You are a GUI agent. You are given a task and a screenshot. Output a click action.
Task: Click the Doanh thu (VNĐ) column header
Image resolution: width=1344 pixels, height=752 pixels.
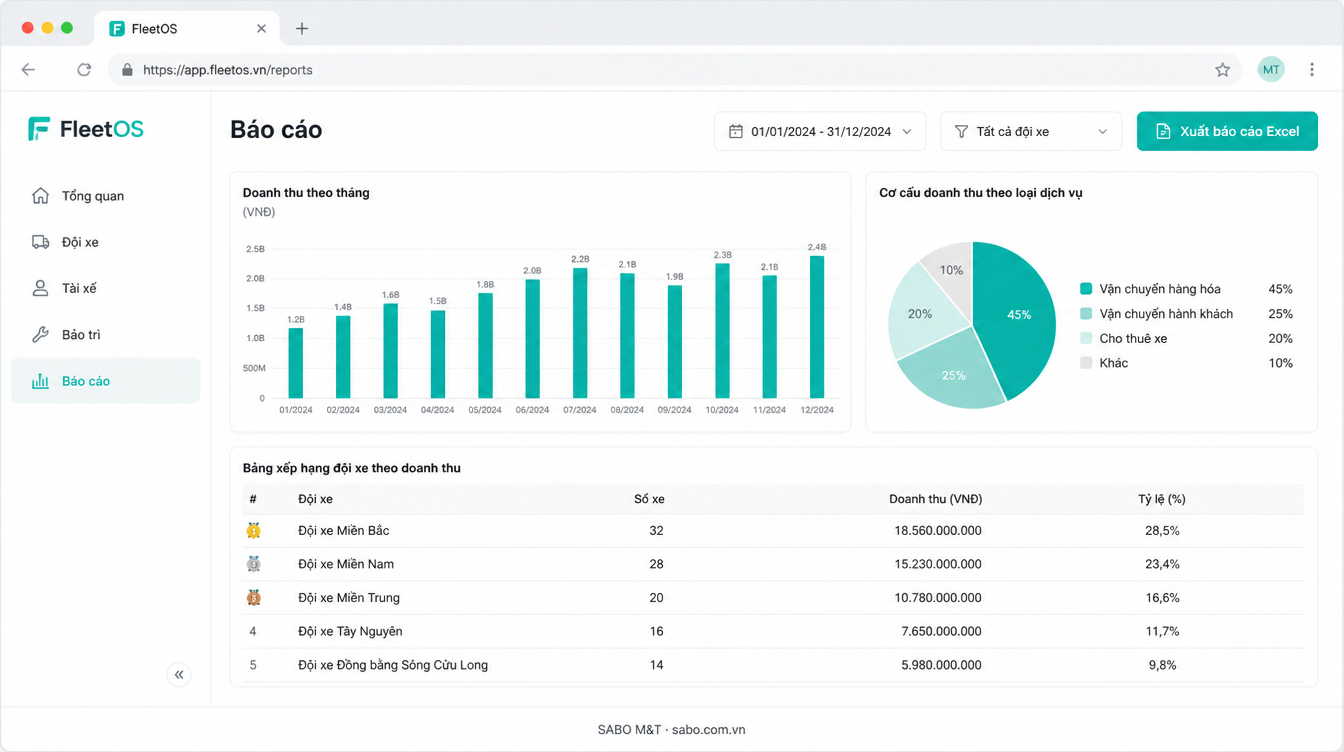coord(935,499)
